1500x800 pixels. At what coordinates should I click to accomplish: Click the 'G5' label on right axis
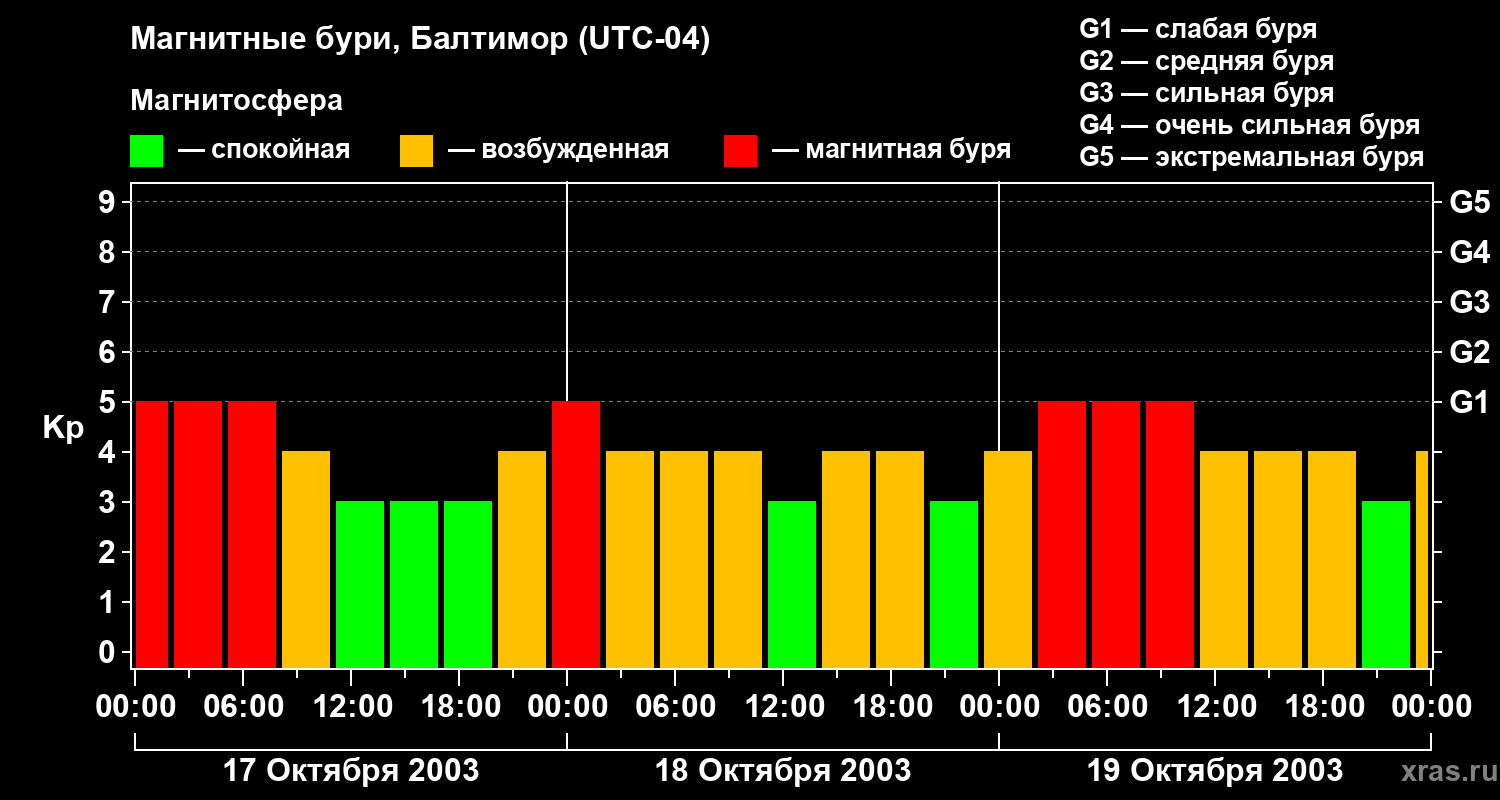[1470, 202]
